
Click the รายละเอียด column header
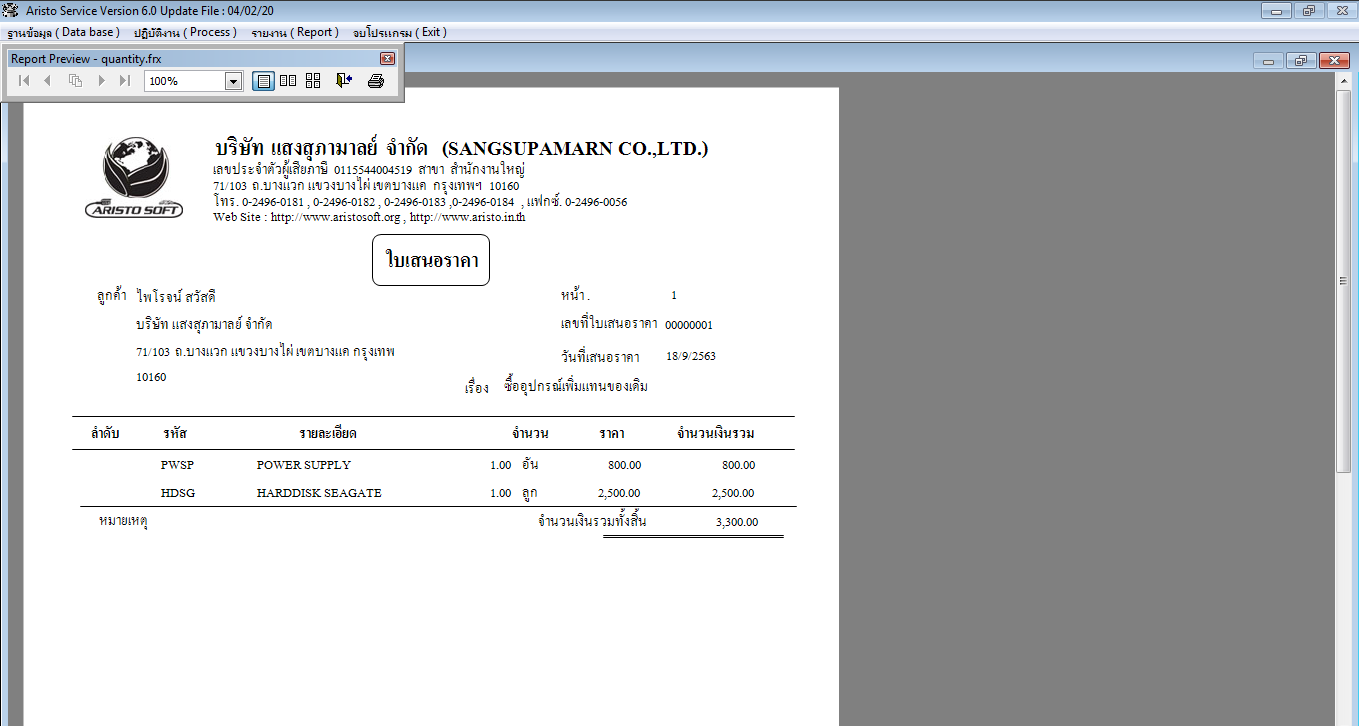[328, 434]
